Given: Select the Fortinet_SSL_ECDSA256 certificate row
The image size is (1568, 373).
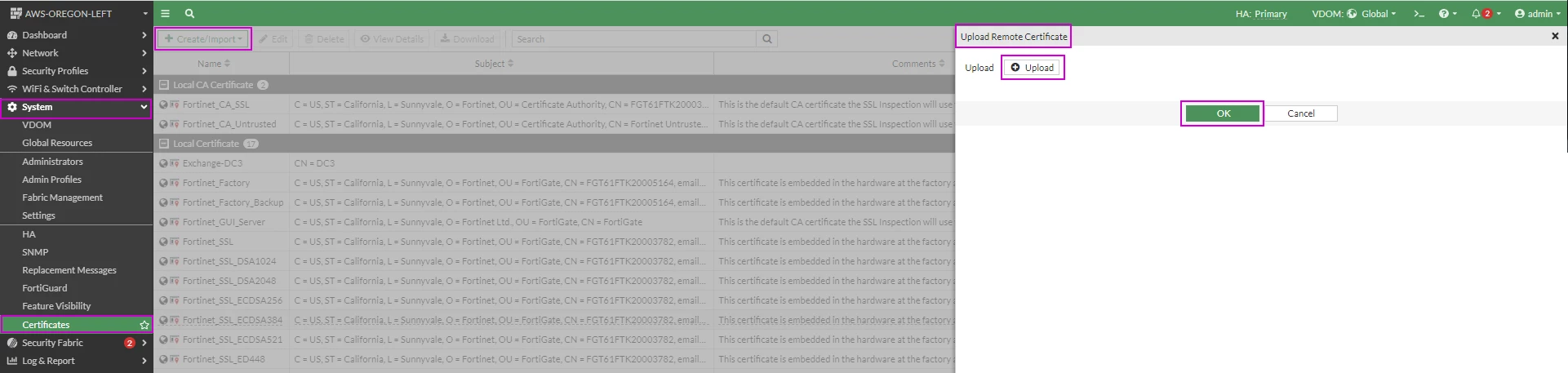Looking at the screenshot, I should click(x=554, y=300).
